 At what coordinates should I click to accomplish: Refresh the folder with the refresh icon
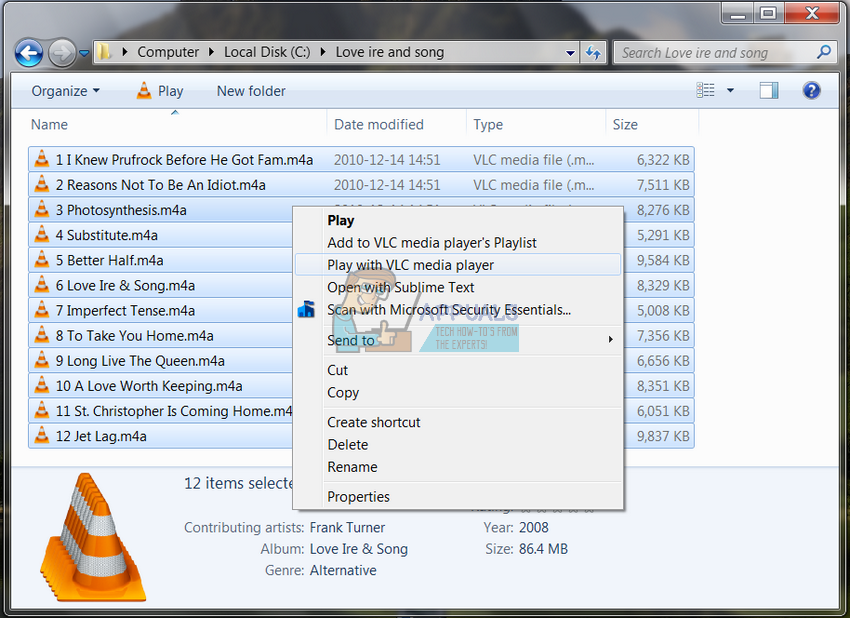coord(594,53)
